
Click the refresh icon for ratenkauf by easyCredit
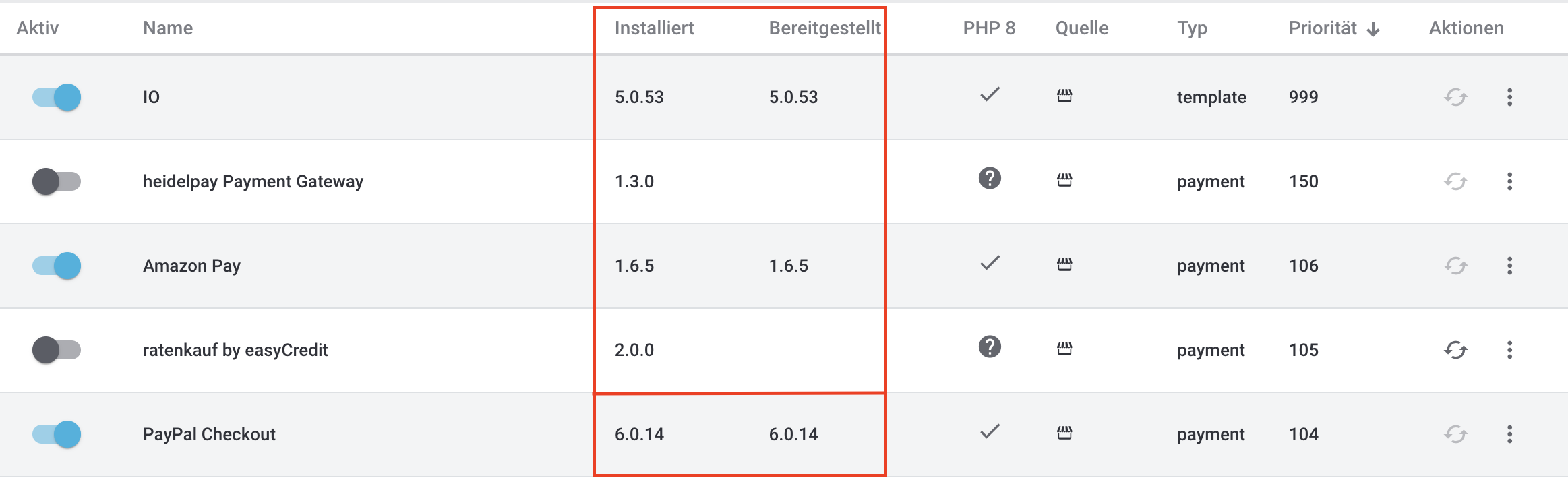click(x=1455, y=350)
